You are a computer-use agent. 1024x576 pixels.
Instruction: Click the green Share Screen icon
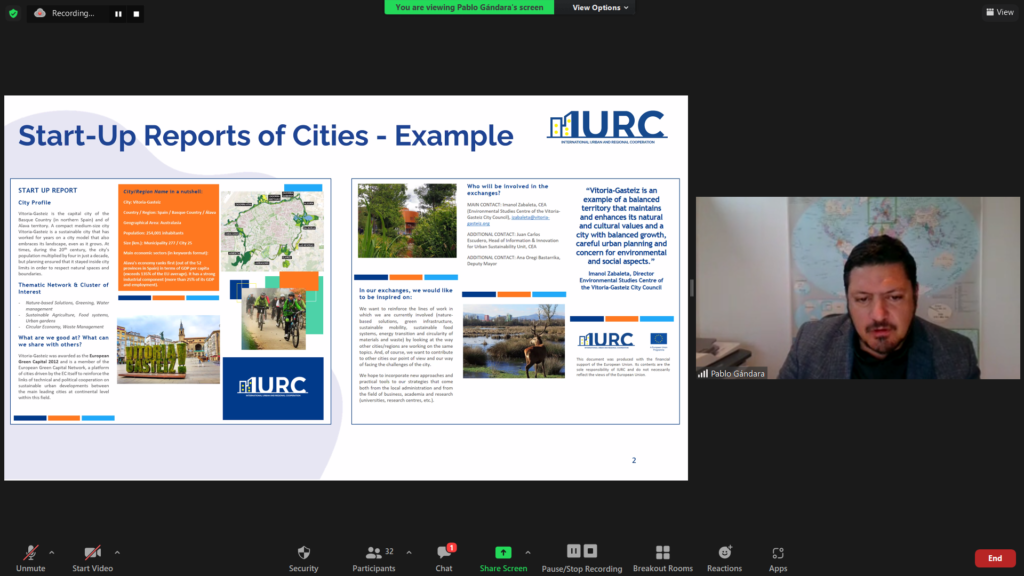(502, 552)
